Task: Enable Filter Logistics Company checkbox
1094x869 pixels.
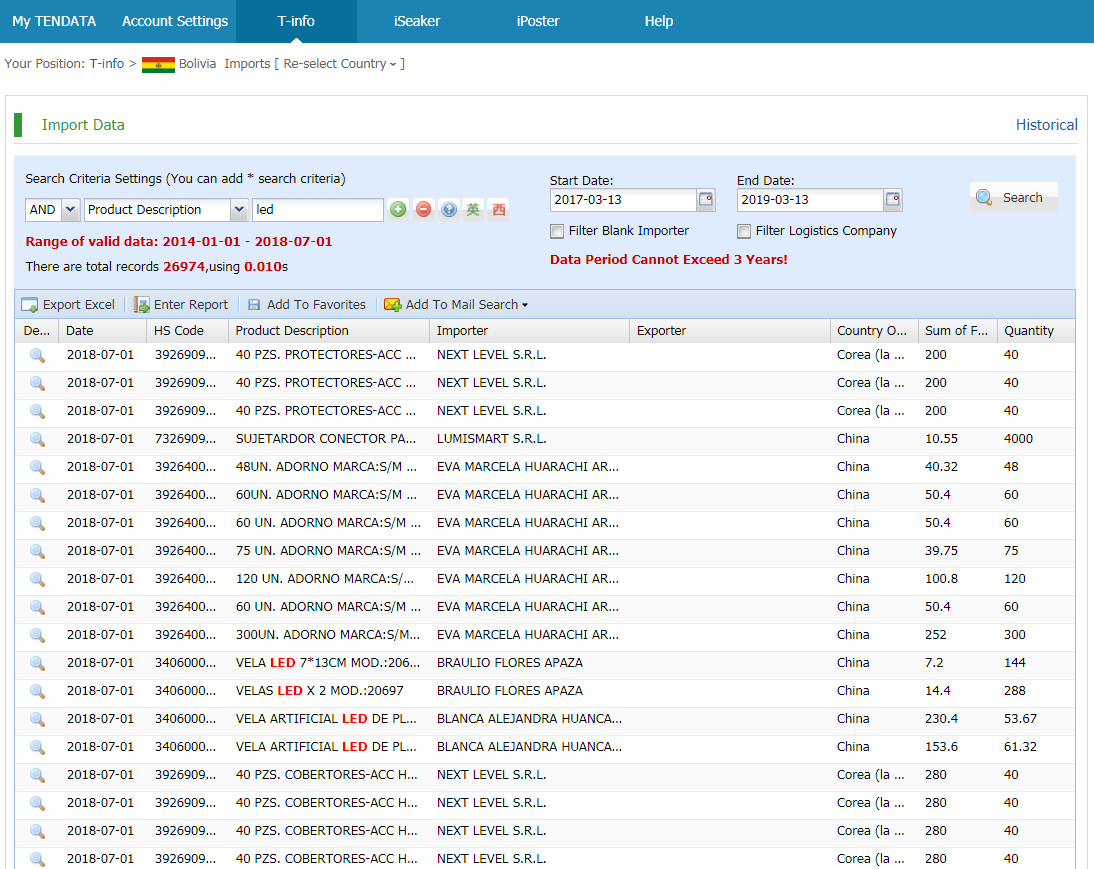Action: pos(744,231)
